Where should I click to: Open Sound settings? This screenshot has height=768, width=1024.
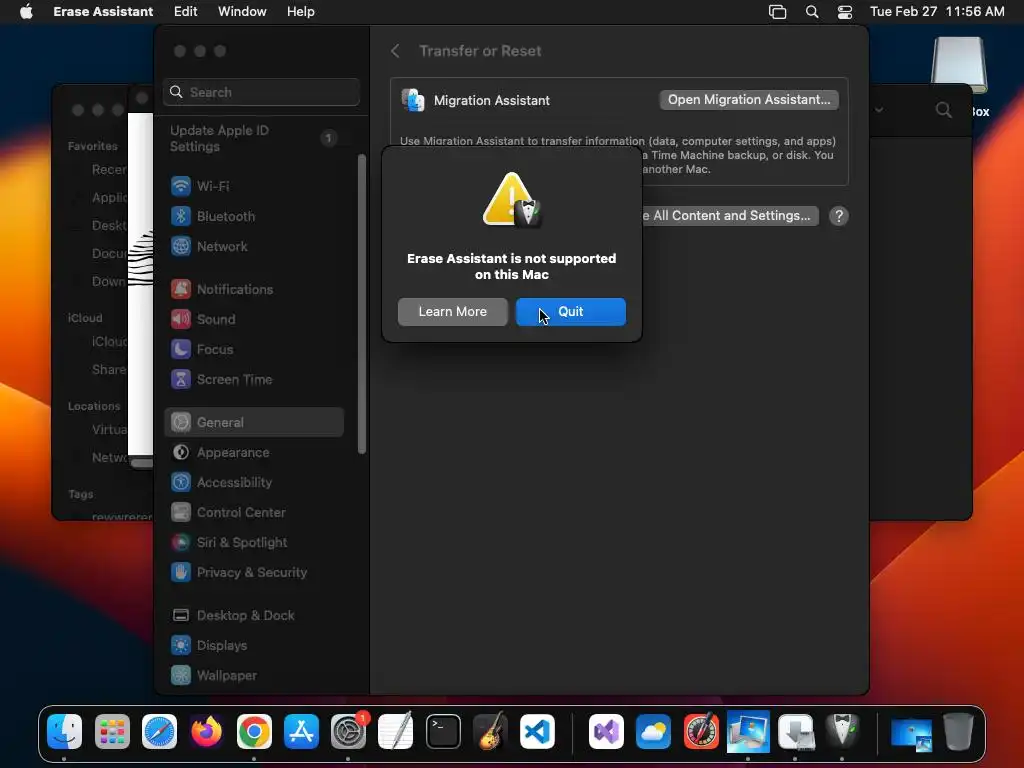pyautogui.click(x=253, y=319)
